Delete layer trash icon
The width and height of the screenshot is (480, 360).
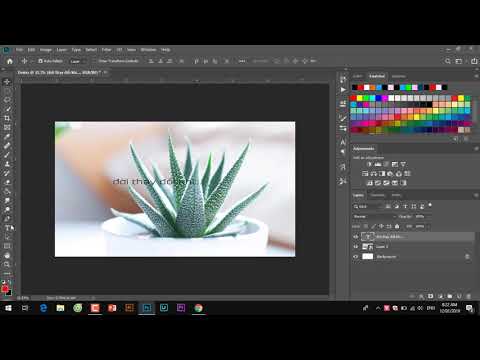[x=468, y=296]
